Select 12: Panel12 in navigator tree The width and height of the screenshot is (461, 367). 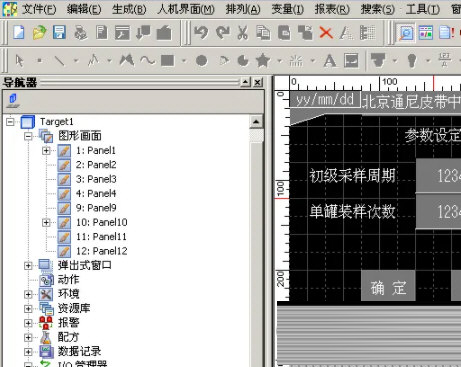(x=101, y=251)
